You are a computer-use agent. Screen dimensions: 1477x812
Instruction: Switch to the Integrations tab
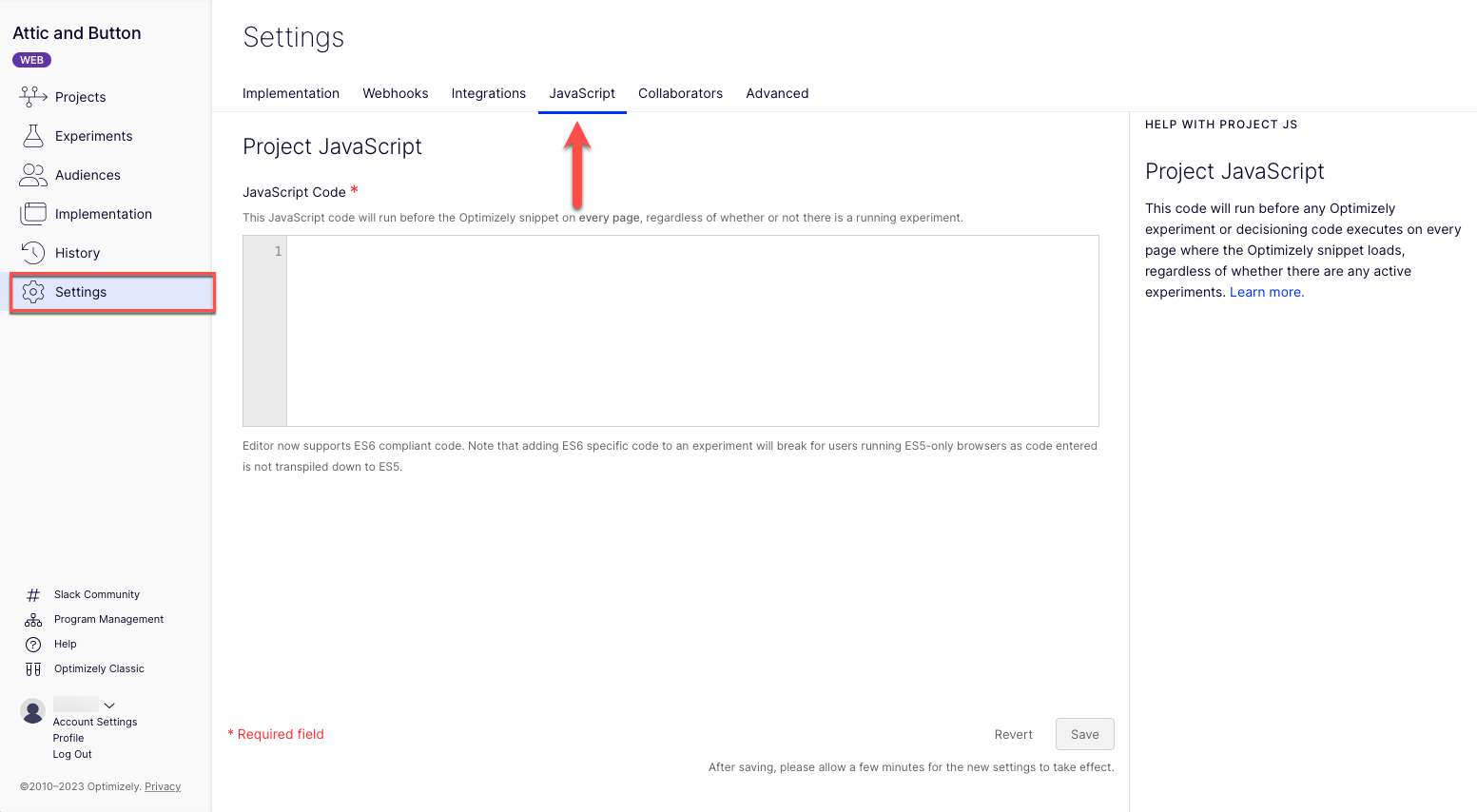tap(489, 92)
